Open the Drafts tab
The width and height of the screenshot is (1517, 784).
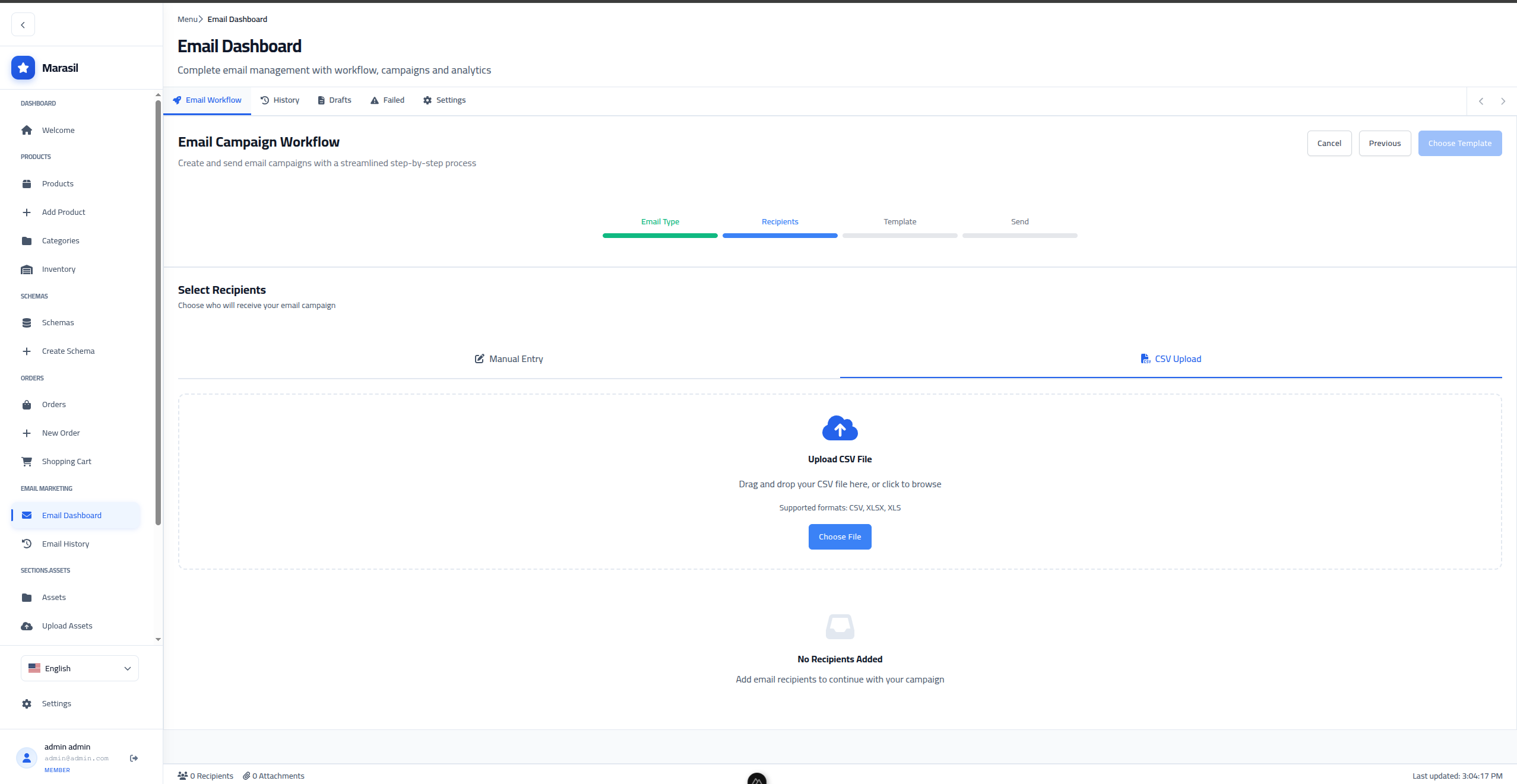[334, 100]
